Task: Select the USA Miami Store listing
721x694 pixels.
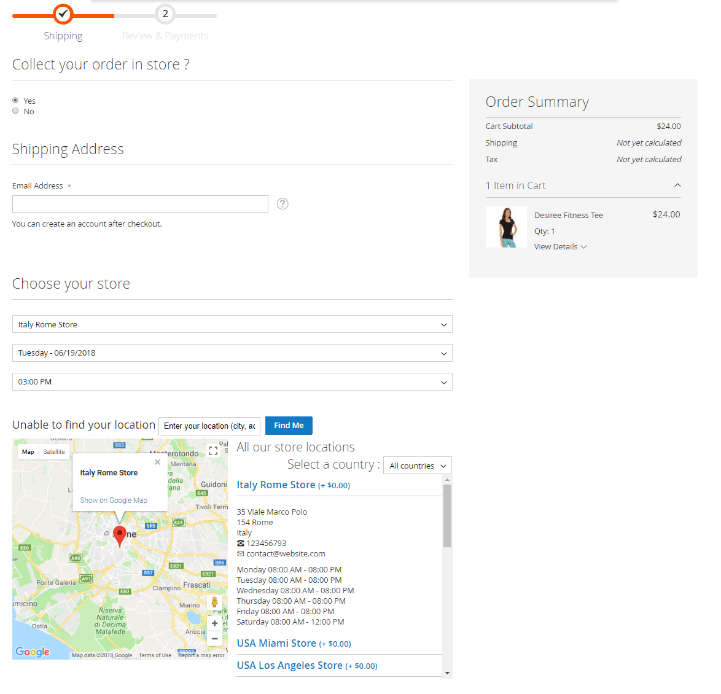Action: 294,643
